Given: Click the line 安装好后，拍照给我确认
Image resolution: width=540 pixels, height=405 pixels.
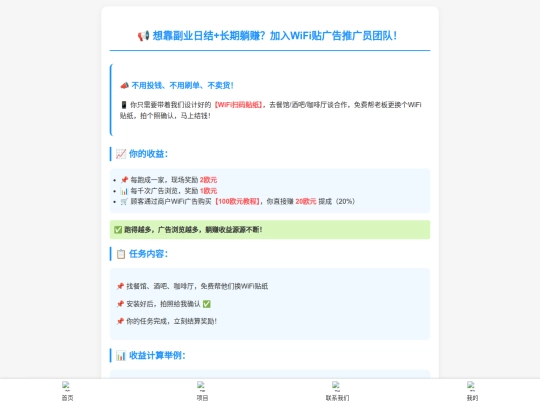Looking at the screenshot, I should pos(163,304).
